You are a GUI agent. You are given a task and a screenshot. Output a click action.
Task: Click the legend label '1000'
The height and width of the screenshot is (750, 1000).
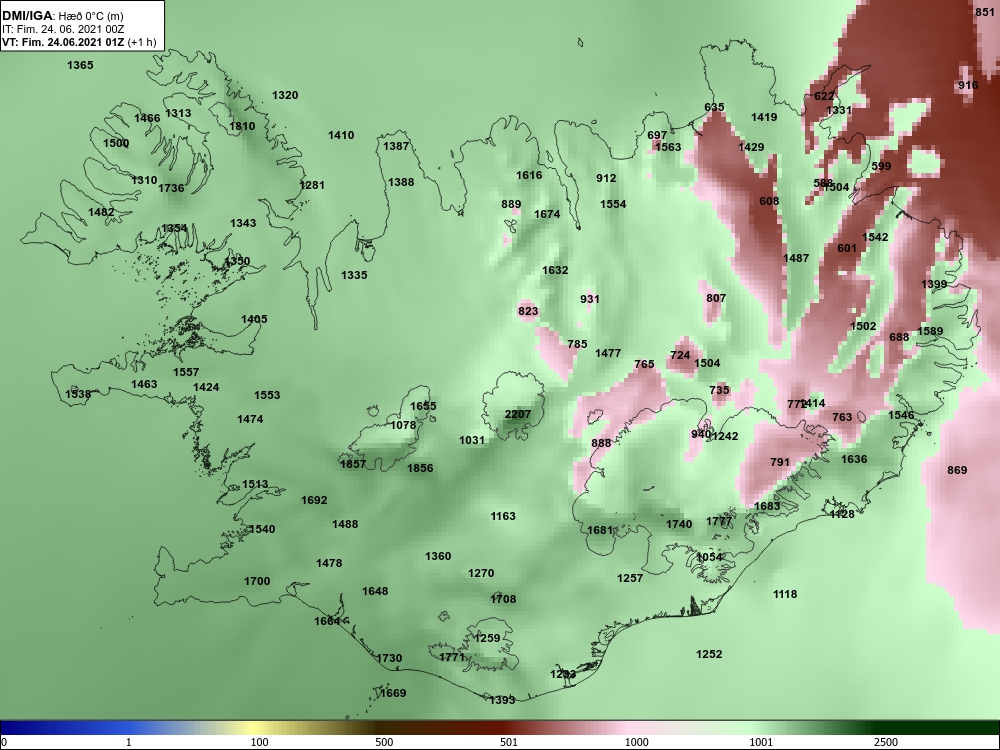pyautogui.click(x=636, y=742)
